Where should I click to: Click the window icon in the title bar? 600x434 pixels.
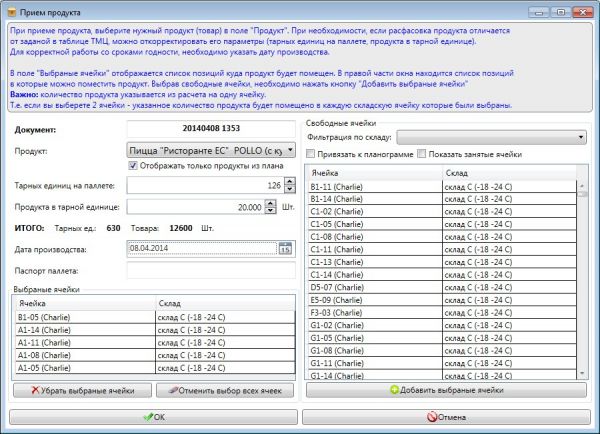[11, 11]
